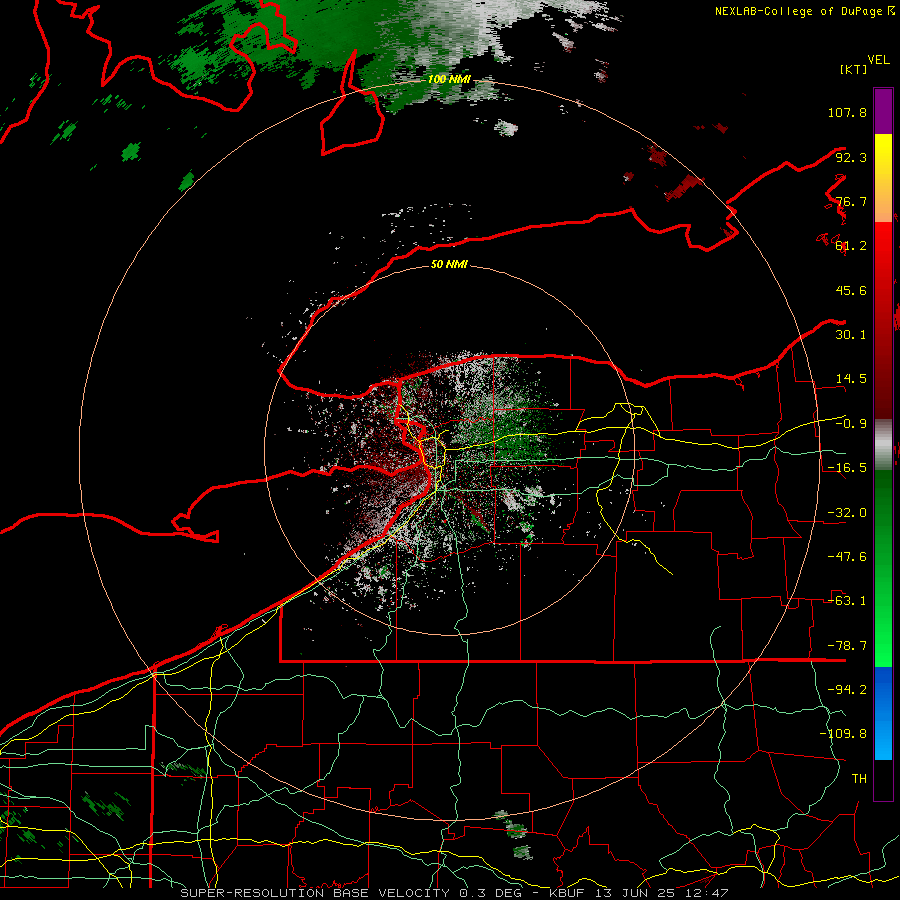
Task: Click the 100 NMI range ring label
Action: point(449,79)
